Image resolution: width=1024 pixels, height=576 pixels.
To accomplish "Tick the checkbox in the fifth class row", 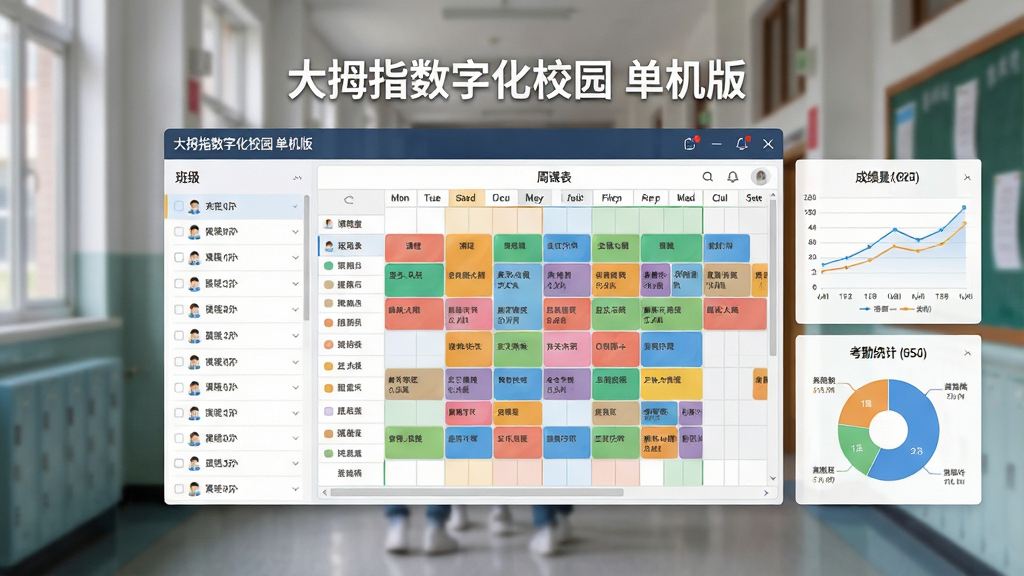I will [178, 310].
